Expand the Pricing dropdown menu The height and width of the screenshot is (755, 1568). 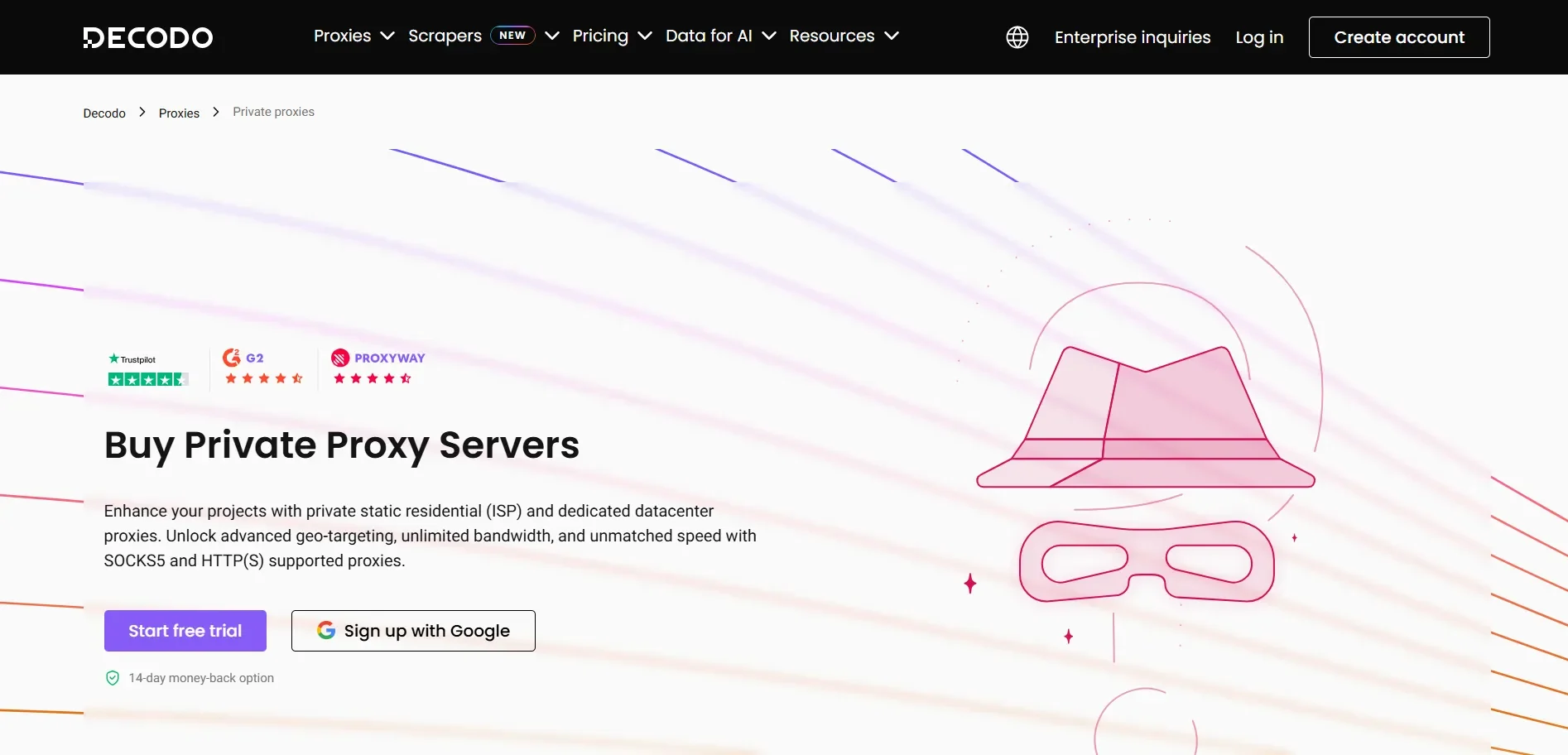tap(612, 36)
